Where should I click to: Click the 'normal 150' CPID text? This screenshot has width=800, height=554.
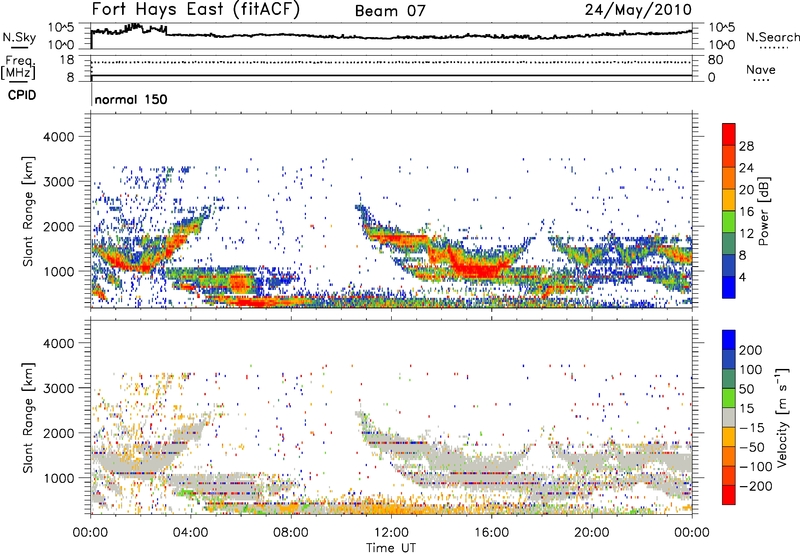131,99
